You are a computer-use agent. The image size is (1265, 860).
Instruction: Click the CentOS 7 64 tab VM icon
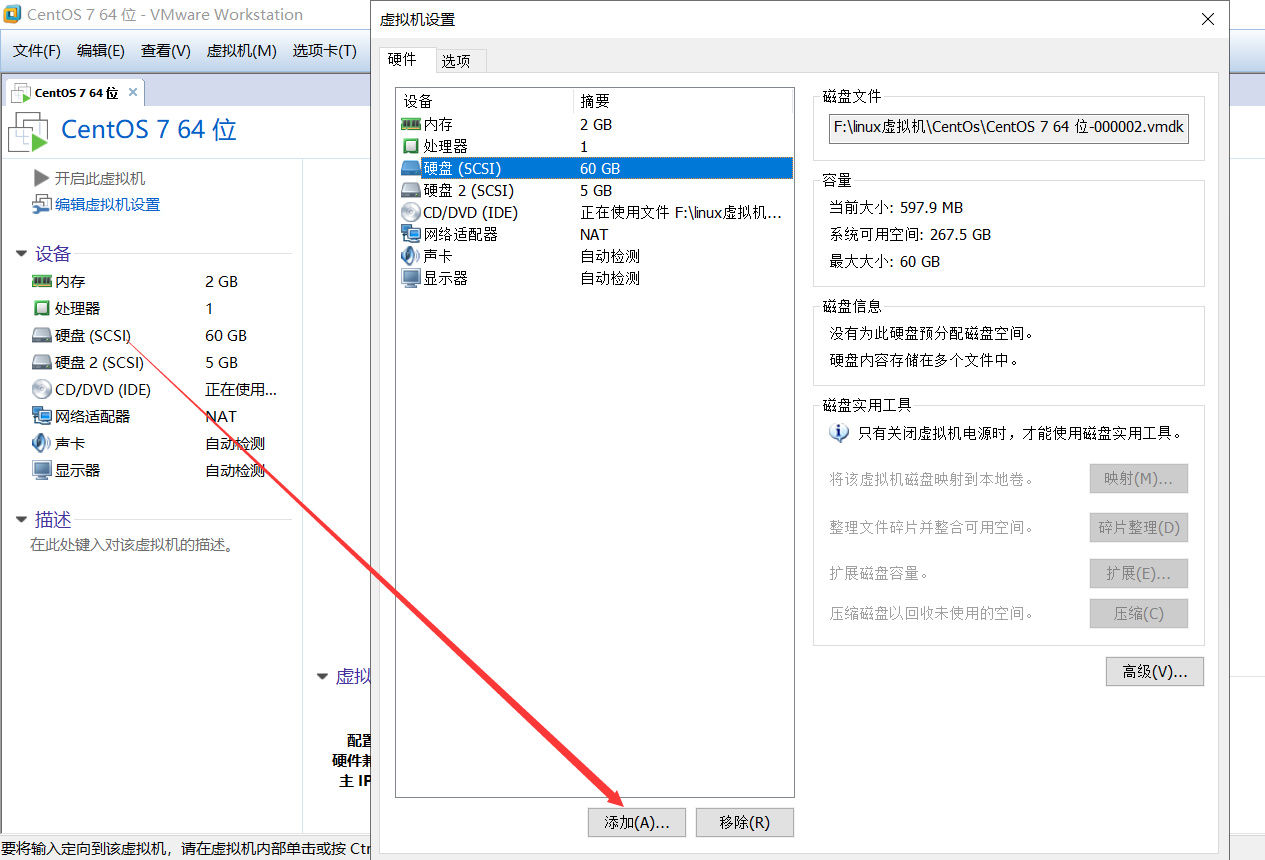pyautogui.click(x=21, y=93)
